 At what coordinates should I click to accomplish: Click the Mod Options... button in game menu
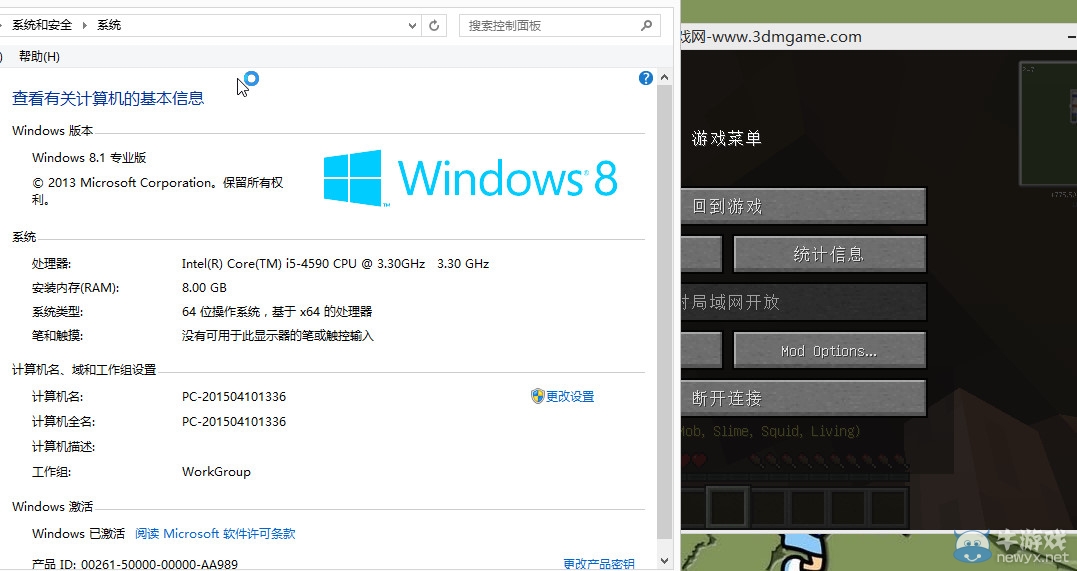coord(830,351)
